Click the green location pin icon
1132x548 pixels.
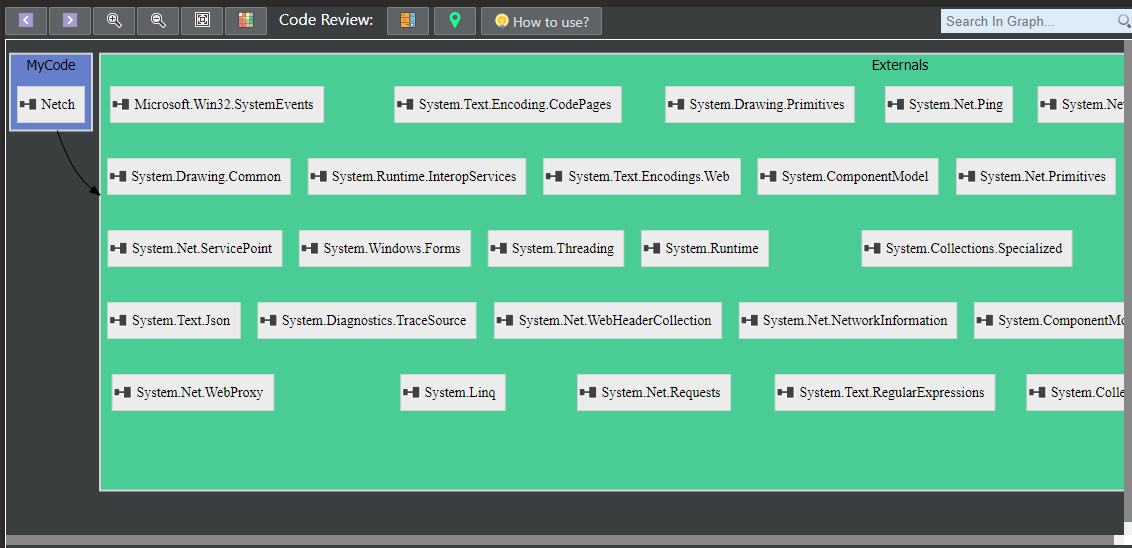455,21
